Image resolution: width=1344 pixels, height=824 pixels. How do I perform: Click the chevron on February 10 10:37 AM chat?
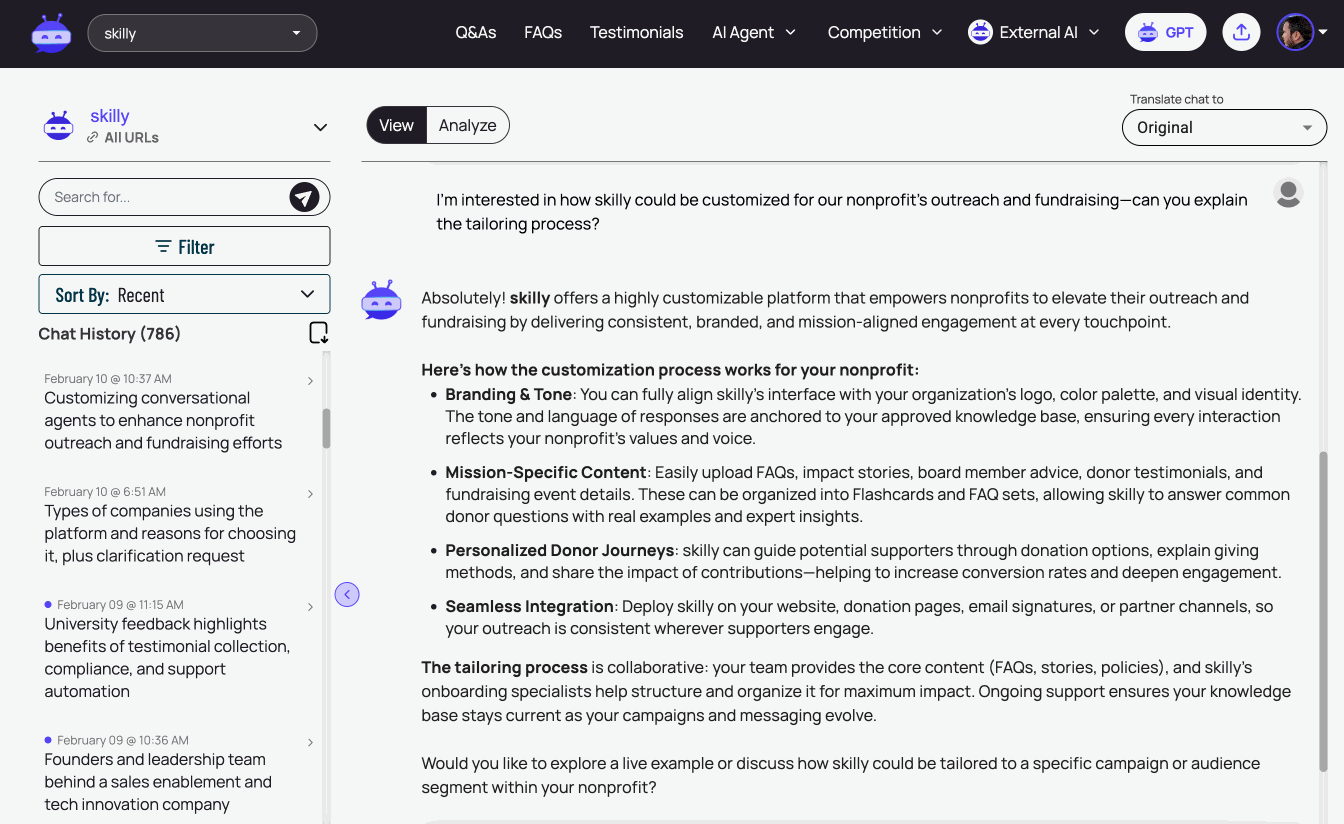tap(310, 381)
